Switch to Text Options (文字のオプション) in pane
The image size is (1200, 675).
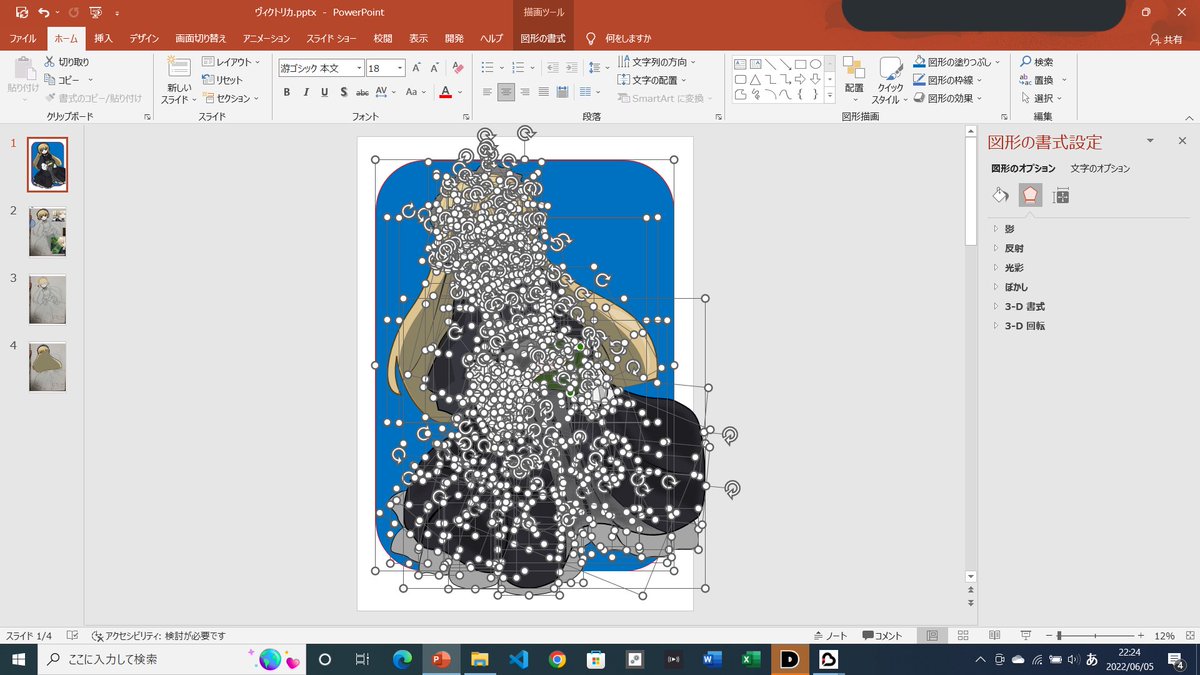pos(1100,169)
